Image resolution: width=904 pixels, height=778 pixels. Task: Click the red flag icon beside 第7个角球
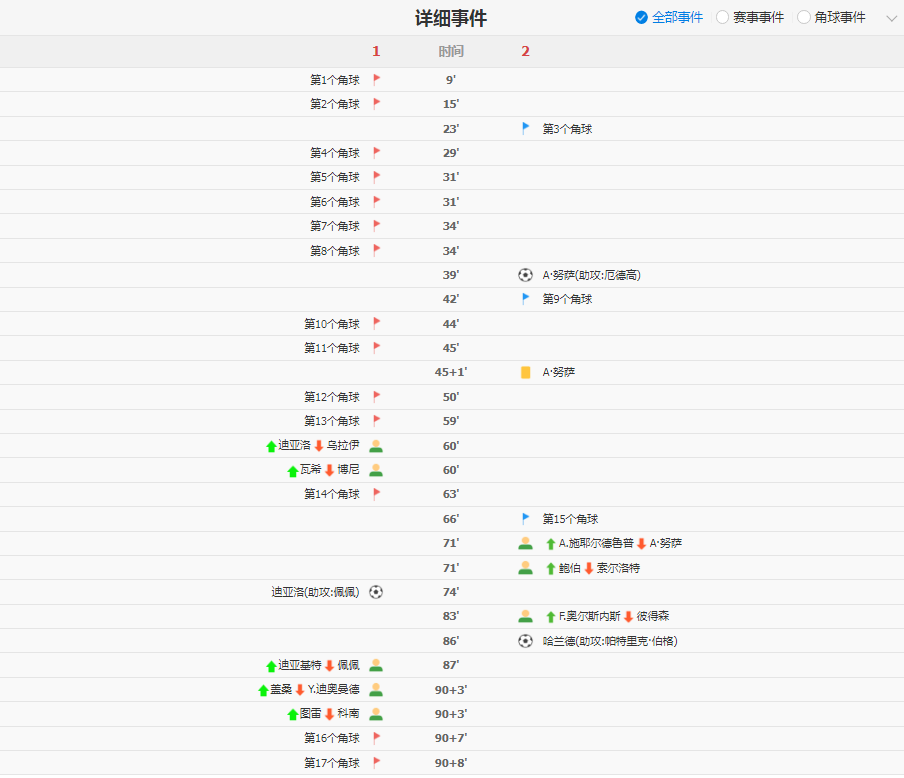376,225
